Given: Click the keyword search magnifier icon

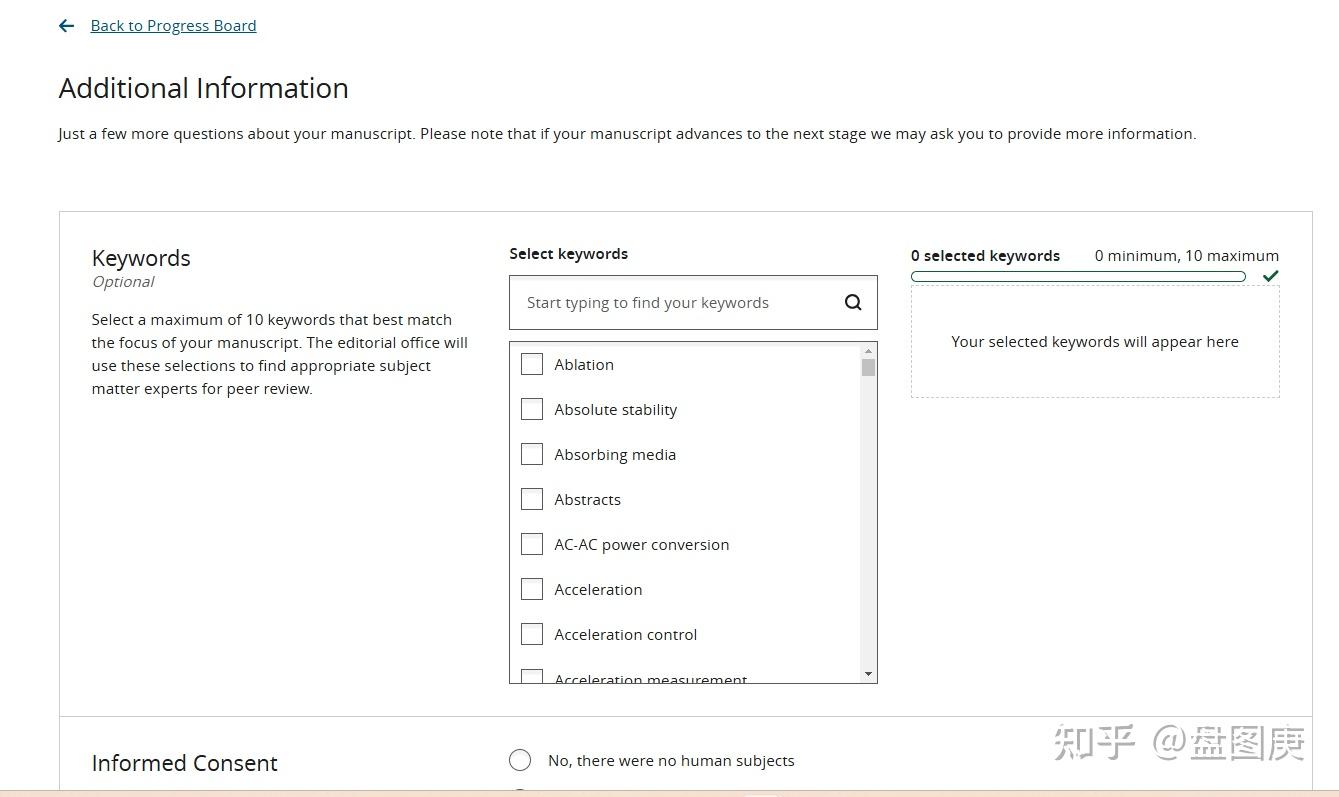Looking at the screenshot, I should pyautogui.click(x=853, y=303).
